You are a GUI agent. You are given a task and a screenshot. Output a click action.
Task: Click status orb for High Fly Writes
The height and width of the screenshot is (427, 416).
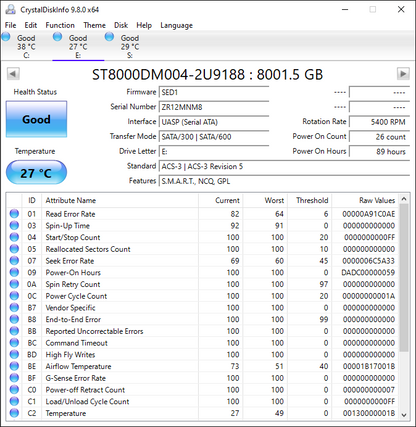14,354
